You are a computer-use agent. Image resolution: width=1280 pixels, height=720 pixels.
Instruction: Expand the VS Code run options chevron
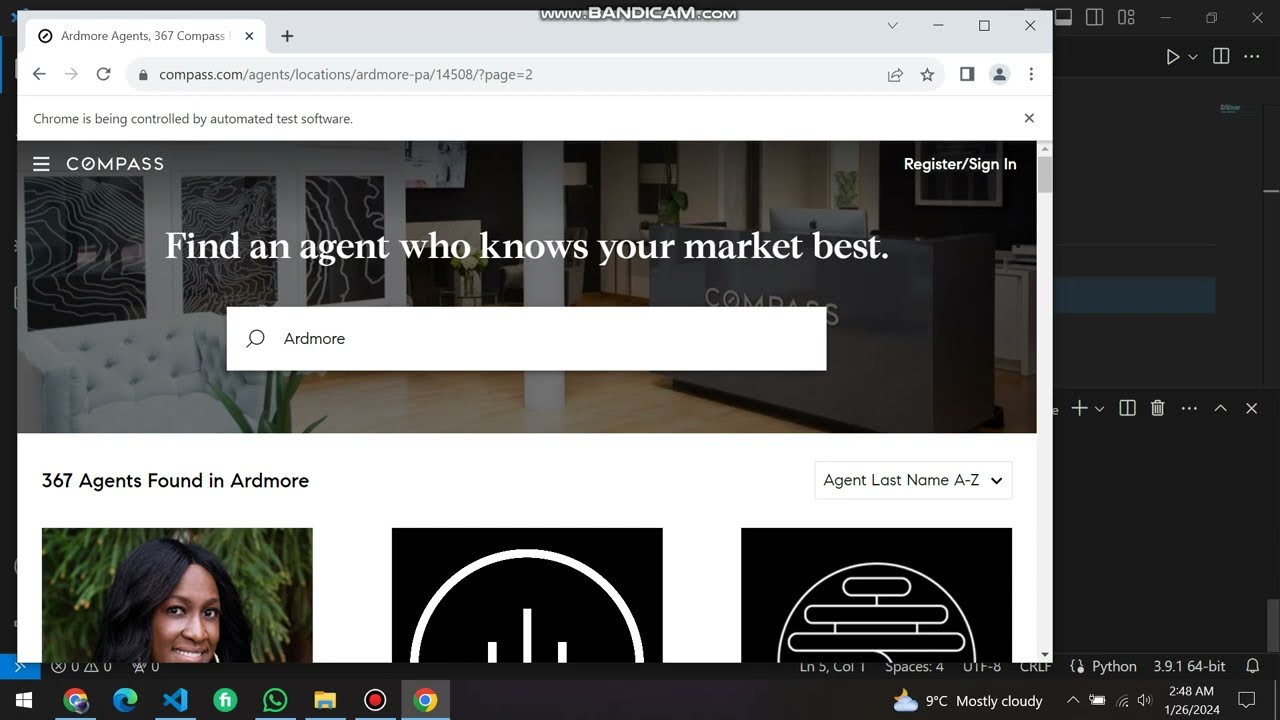pyautogui.click(x=1193, y=57)
